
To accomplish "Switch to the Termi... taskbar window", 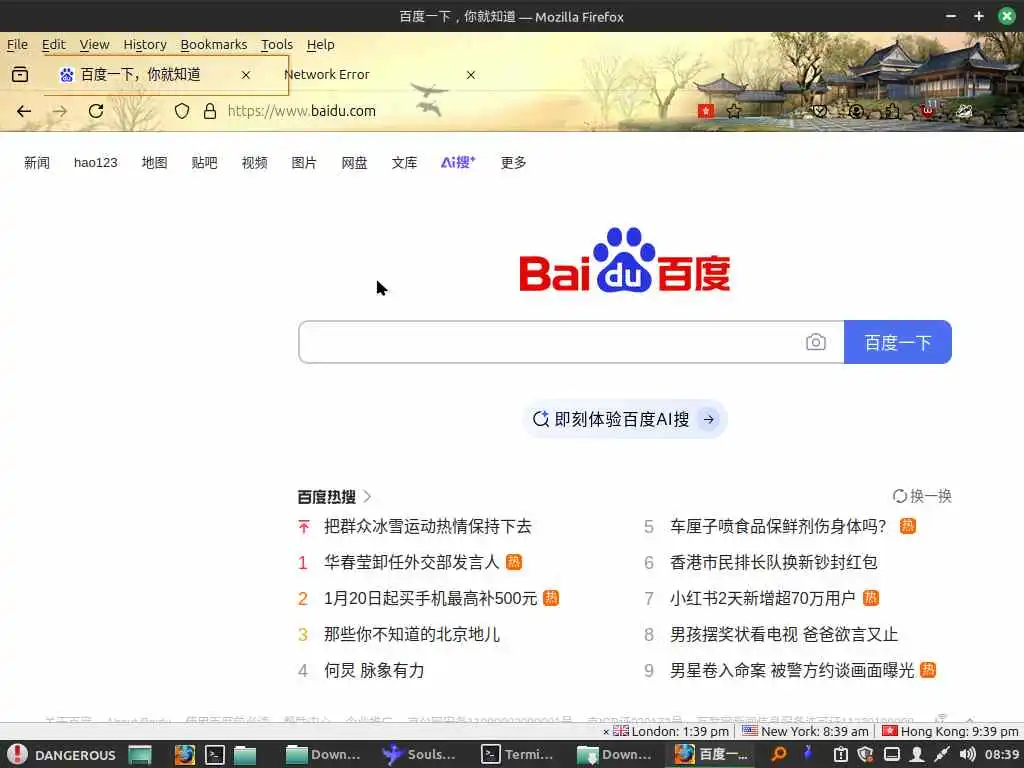I will point(517,754).
